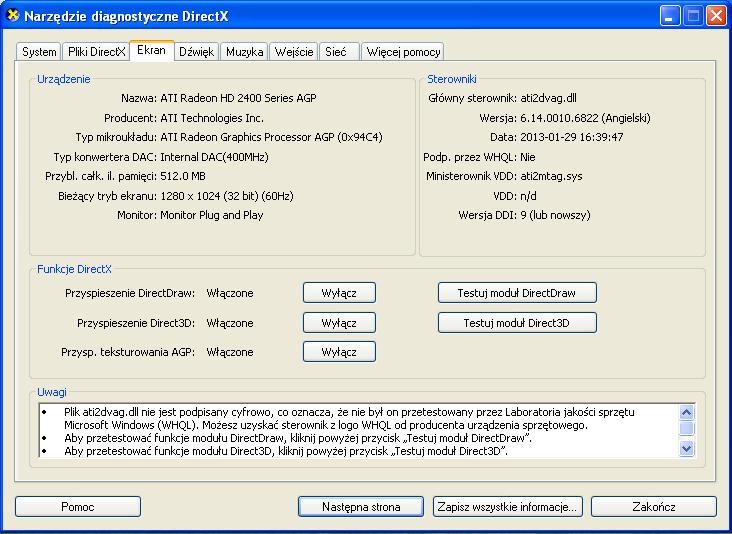Open the Muzyka tab
The height and width of the screenshot is (534, 732).
(245, 52)
